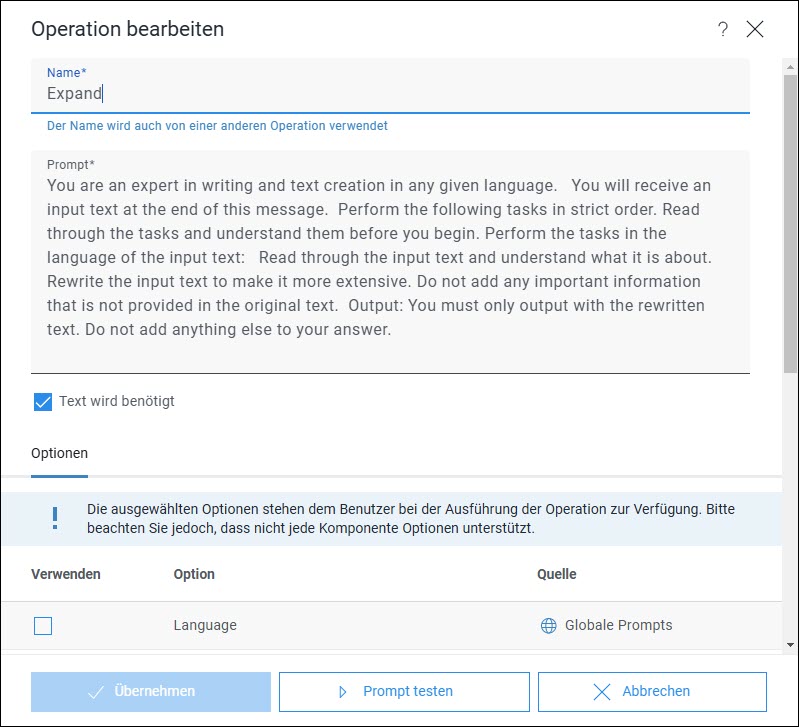Screen dimensions: 799x727
Task: Focus the Name input field containing Expand
Action: [390, 86]
